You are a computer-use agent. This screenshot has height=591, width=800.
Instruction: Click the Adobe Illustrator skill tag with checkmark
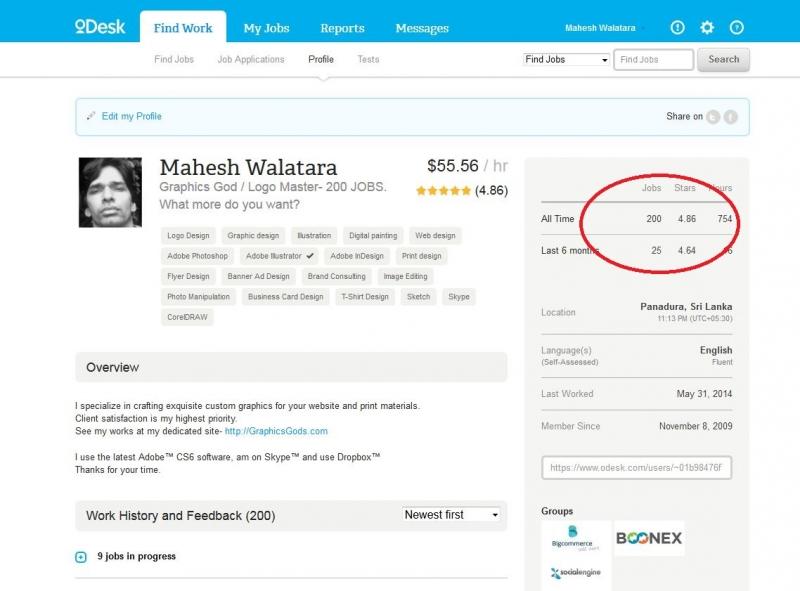(281, 256)
